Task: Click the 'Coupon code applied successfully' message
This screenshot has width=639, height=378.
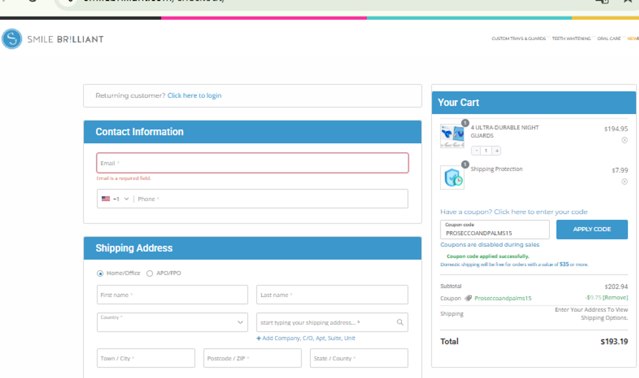Action: pyautogui.click(x=488, y=256)
